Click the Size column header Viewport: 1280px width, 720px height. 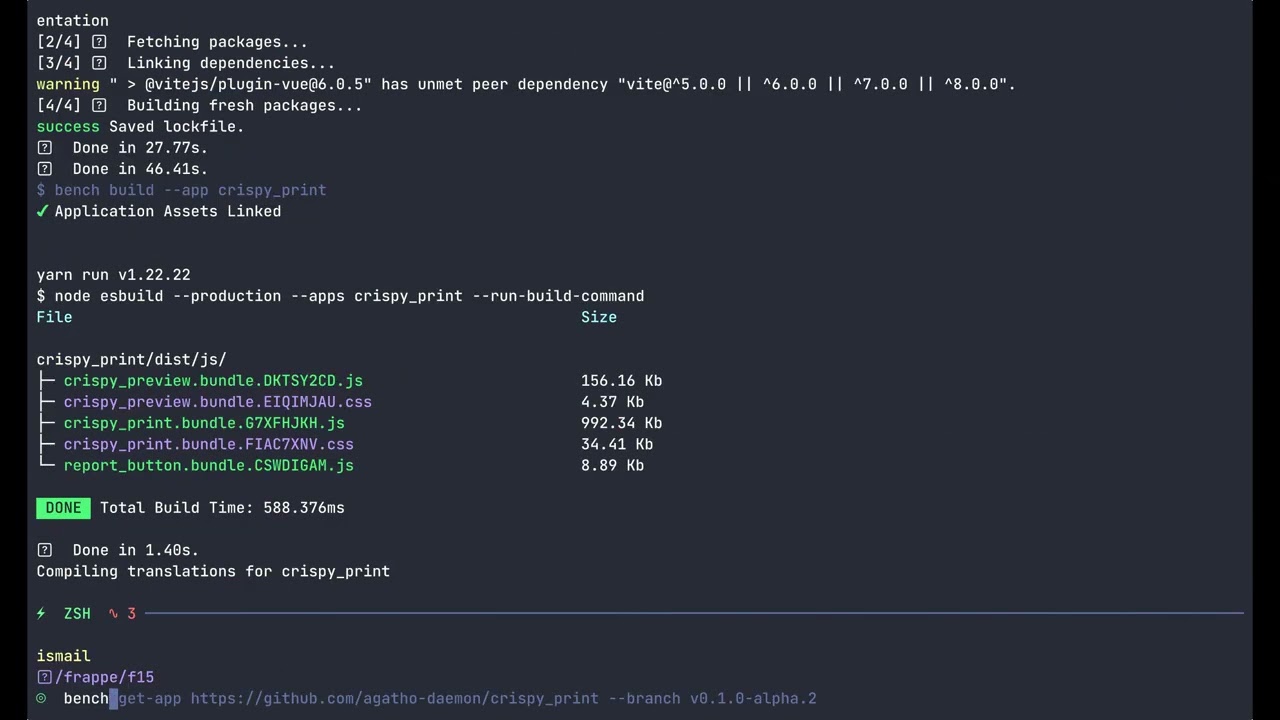point(598,317)
